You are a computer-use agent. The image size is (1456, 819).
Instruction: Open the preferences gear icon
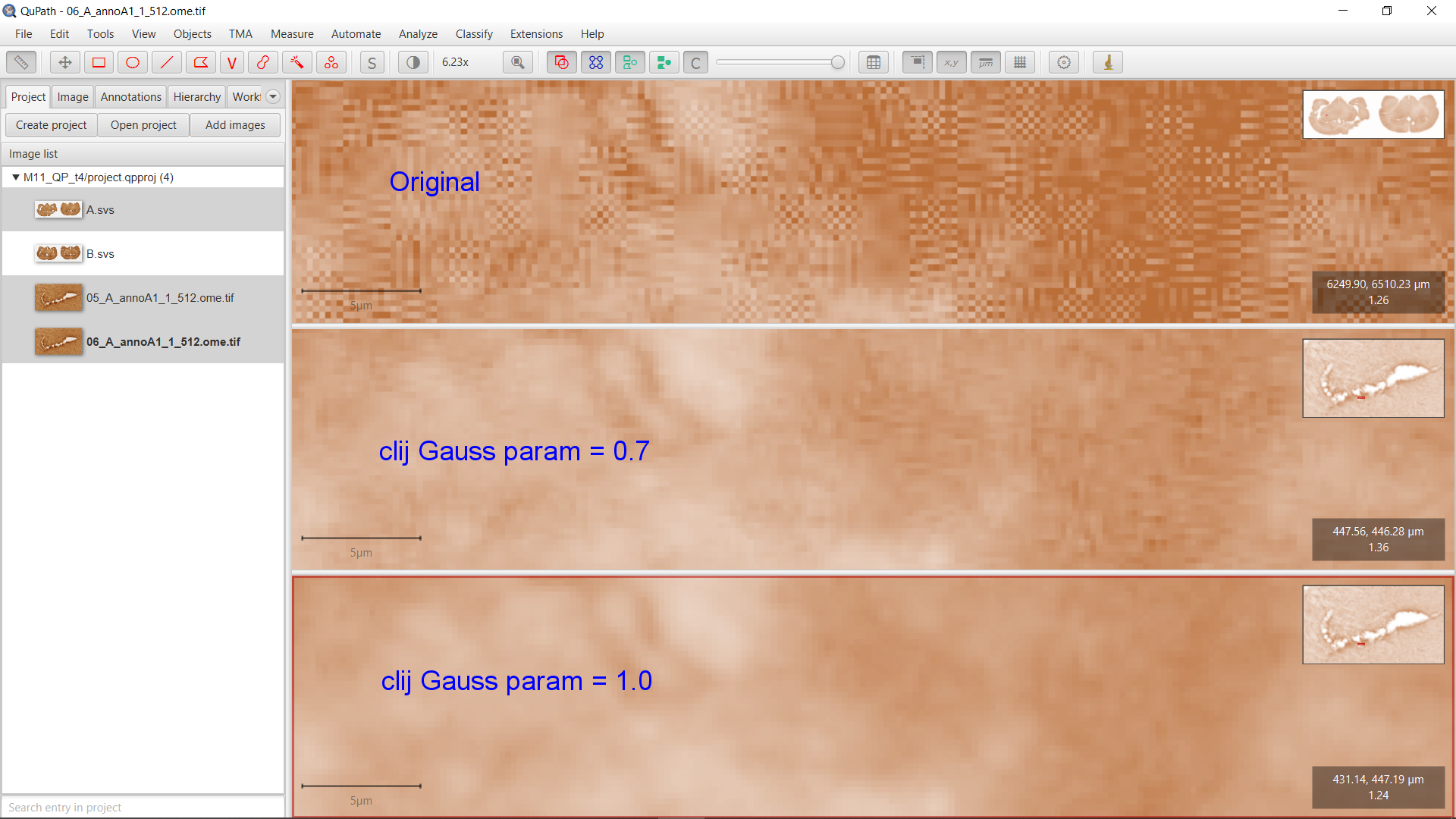1064,62
